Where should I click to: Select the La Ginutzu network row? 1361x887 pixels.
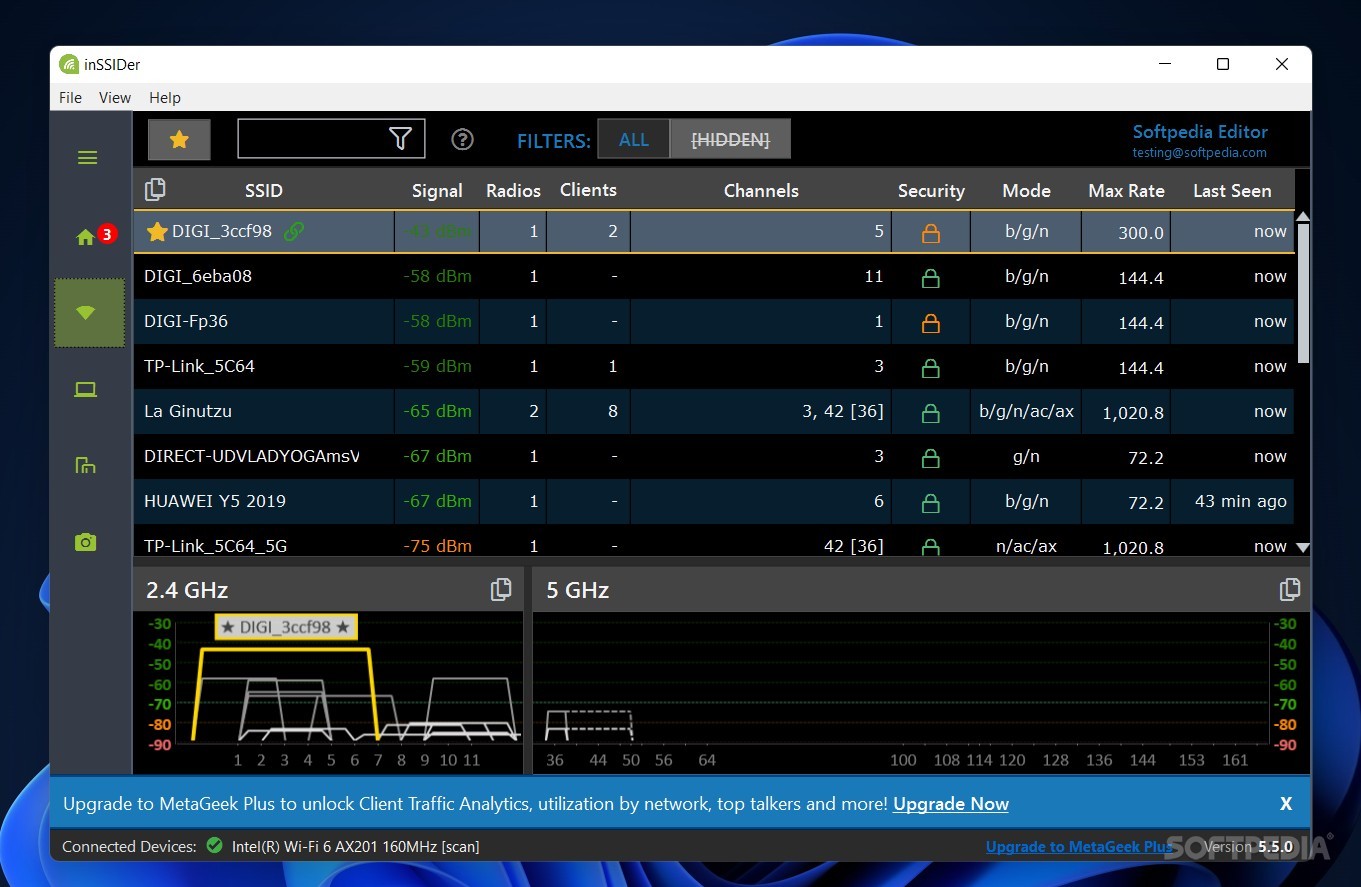(x=714, y=411)
